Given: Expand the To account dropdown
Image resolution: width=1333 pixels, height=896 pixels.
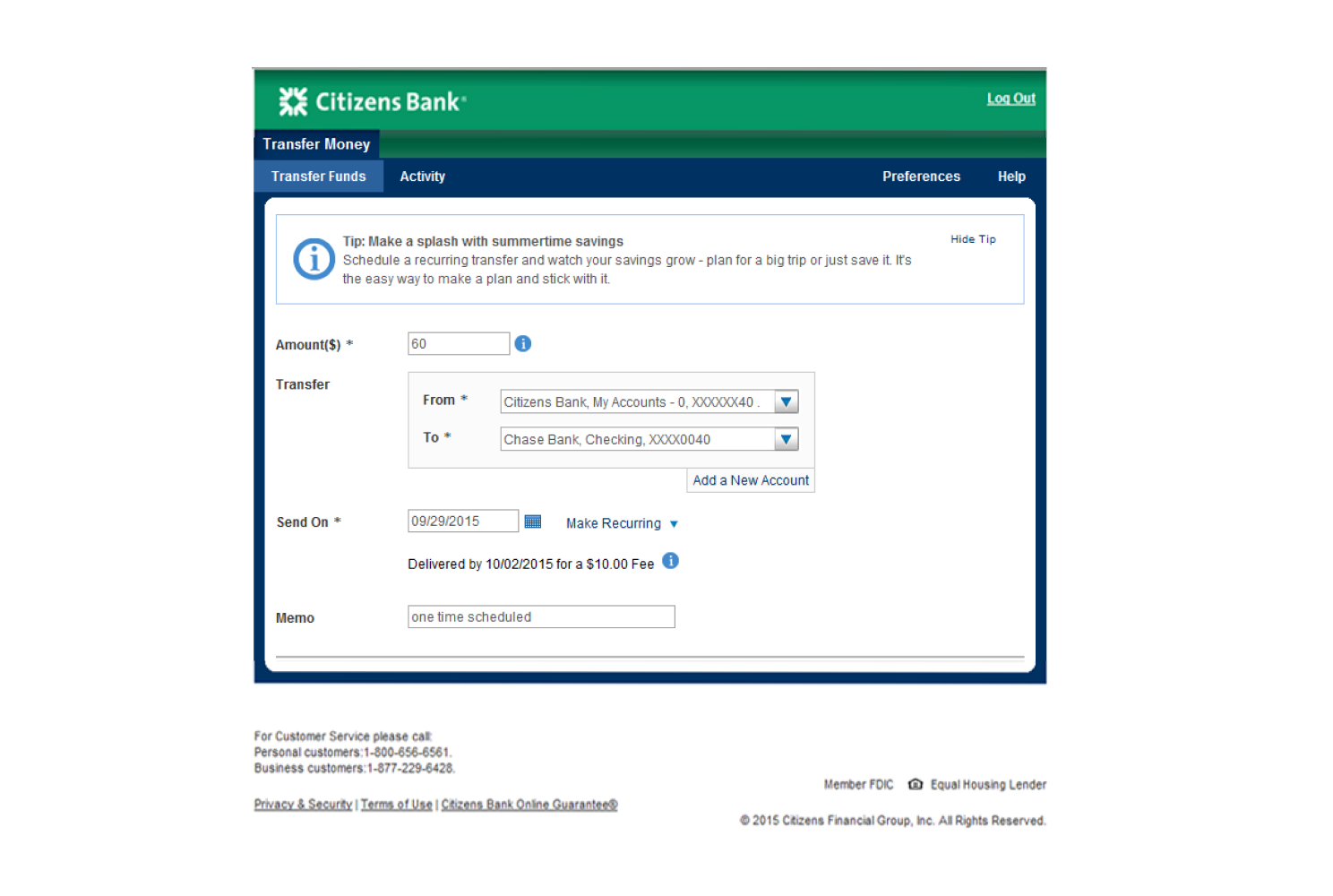Looking at the screenshot, I should (x=786, y=439).
